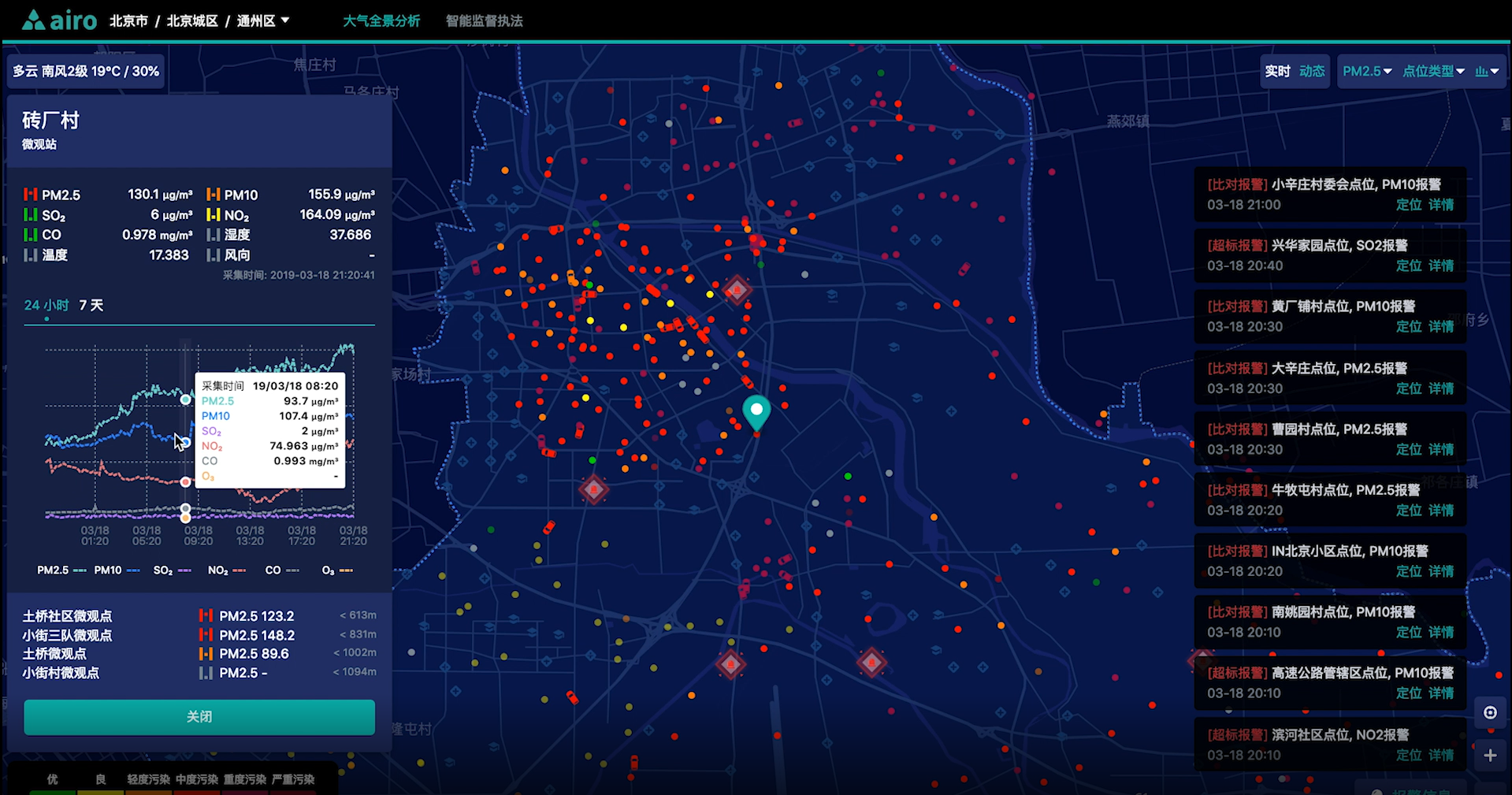Select the 土桥微观点 nearby station

(54, 654)
